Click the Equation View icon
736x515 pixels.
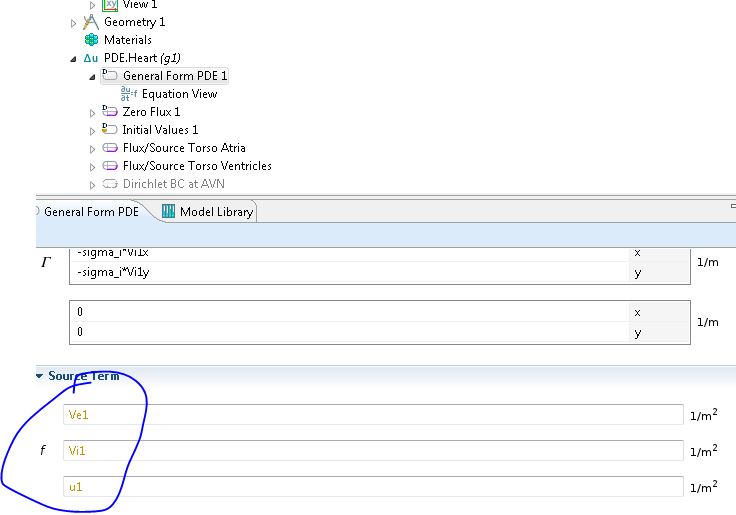click(x=128, y=94)
